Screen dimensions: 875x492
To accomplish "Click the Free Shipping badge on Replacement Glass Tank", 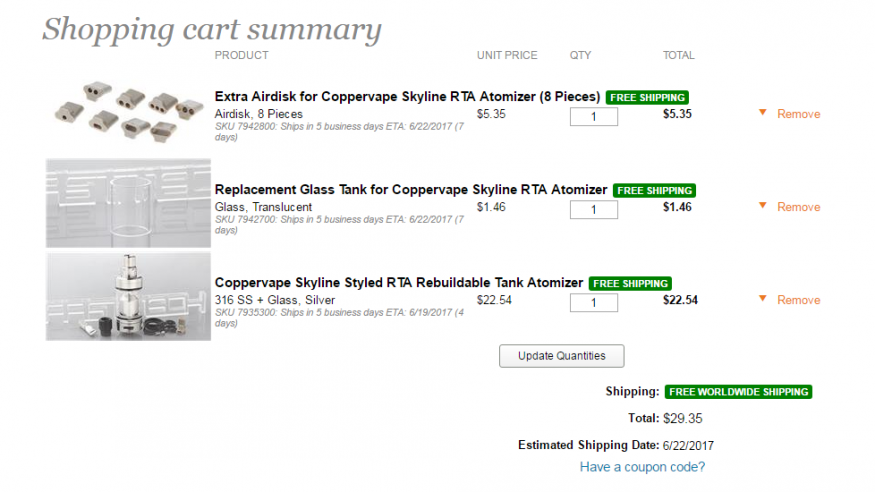I will [654, 190].
